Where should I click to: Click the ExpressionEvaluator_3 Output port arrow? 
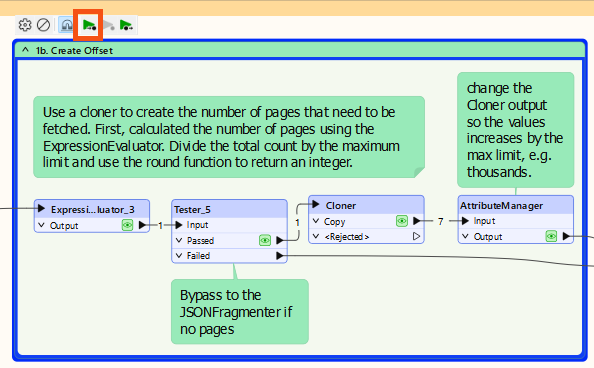tap(142, 225)
